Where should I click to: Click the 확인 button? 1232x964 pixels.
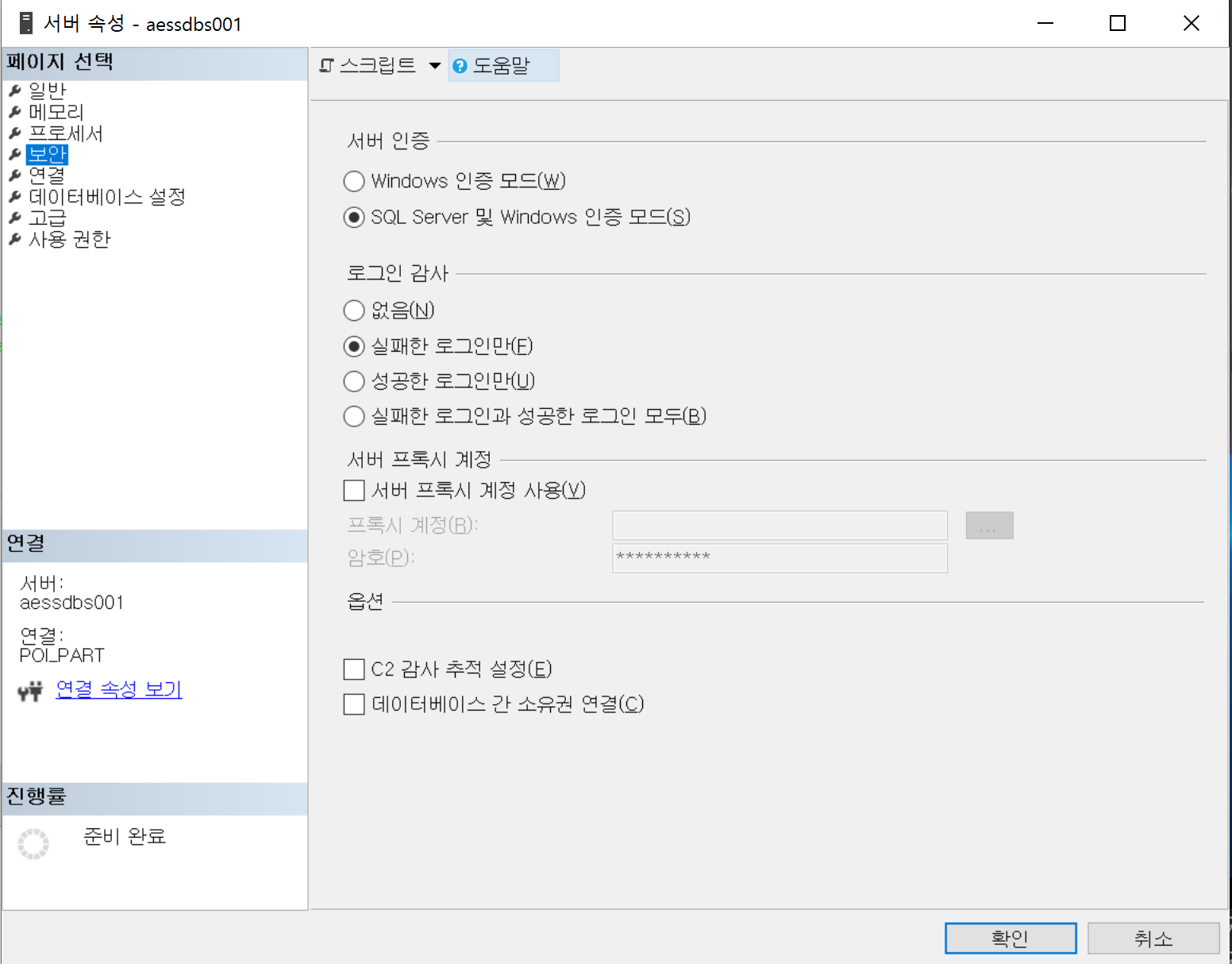point(1011,939)
